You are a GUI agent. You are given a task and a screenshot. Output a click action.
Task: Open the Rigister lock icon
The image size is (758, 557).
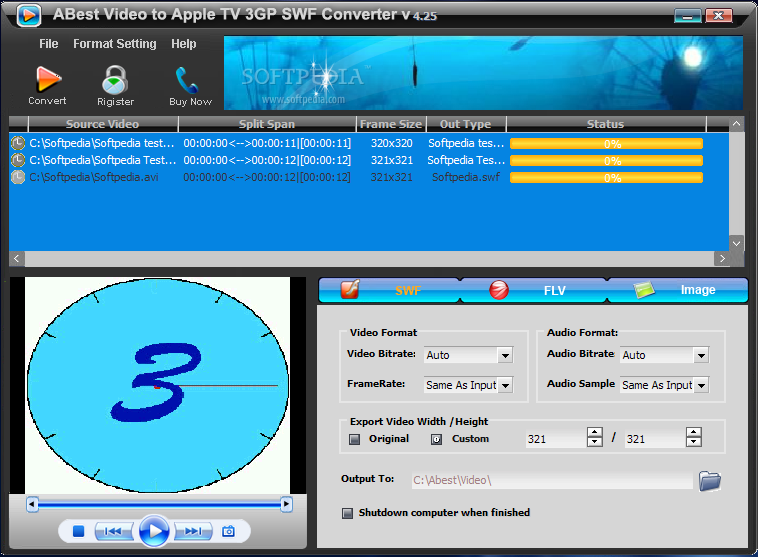pyautogui.click(x=115, y=80)
